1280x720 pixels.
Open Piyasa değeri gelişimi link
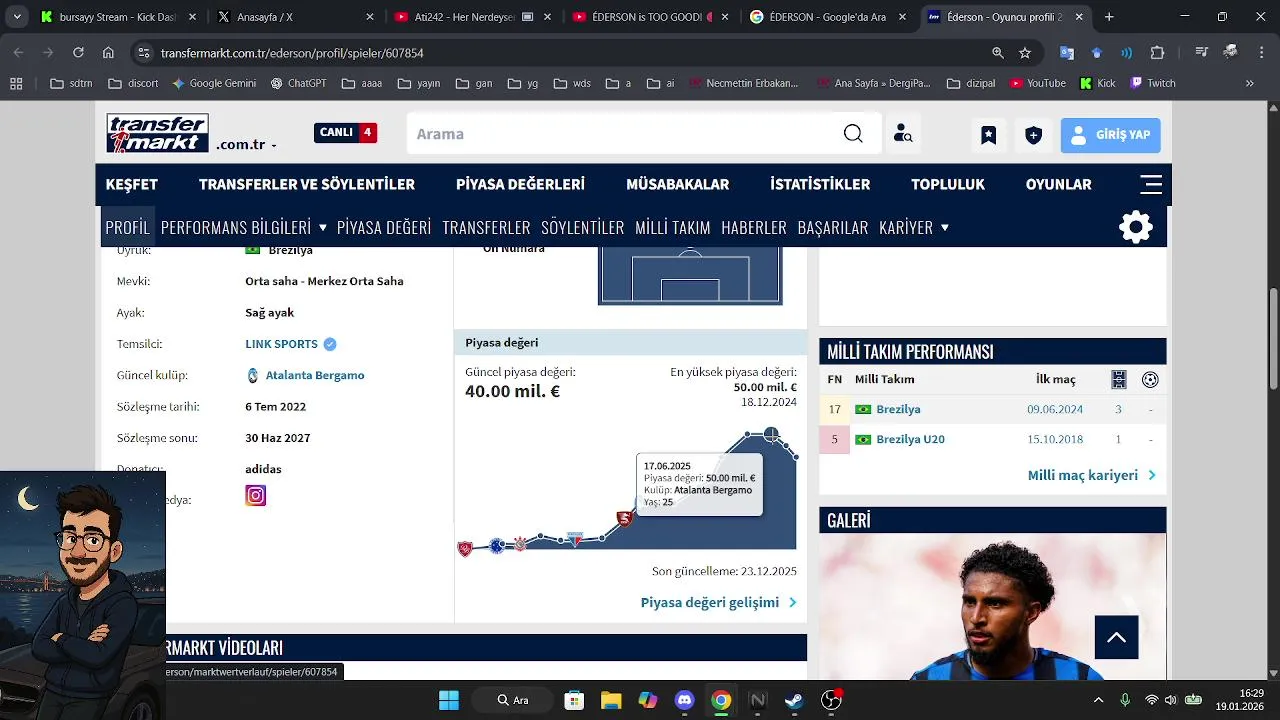(719, 602)
